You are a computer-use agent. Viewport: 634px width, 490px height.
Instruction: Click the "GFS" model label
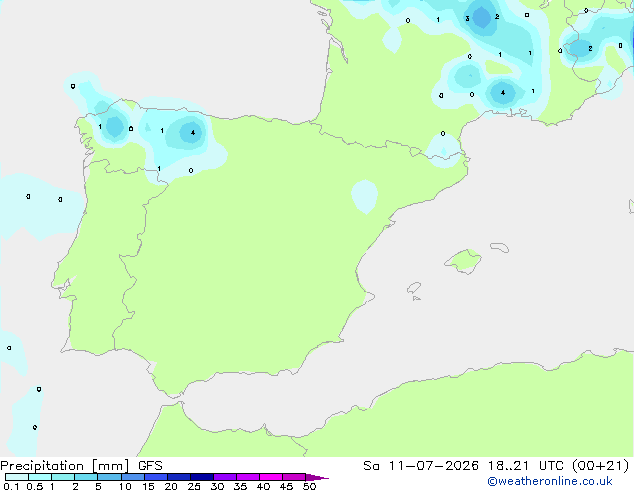[x=150, y=466]
